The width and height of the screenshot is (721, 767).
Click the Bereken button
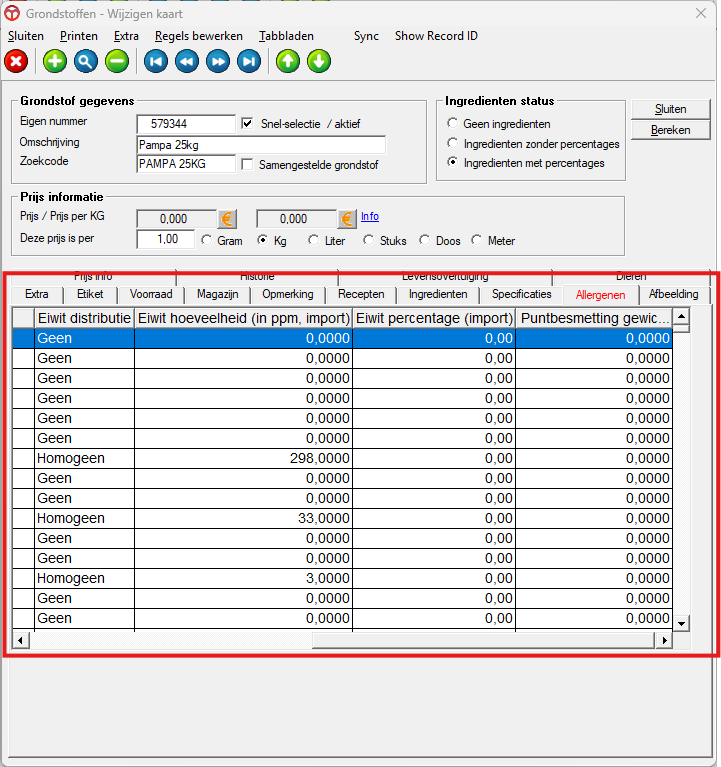(x=670, y=130)
